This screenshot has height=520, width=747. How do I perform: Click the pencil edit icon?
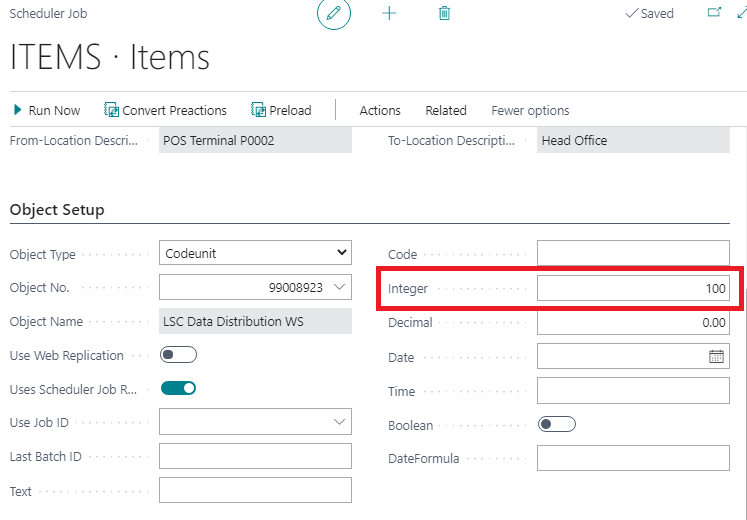tap(334, 14)
